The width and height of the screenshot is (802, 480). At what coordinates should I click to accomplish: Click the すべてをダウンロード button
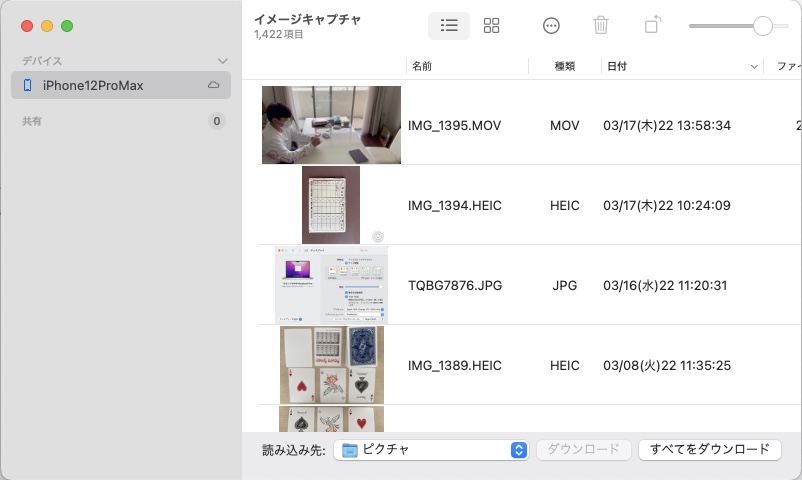point(709,450)
